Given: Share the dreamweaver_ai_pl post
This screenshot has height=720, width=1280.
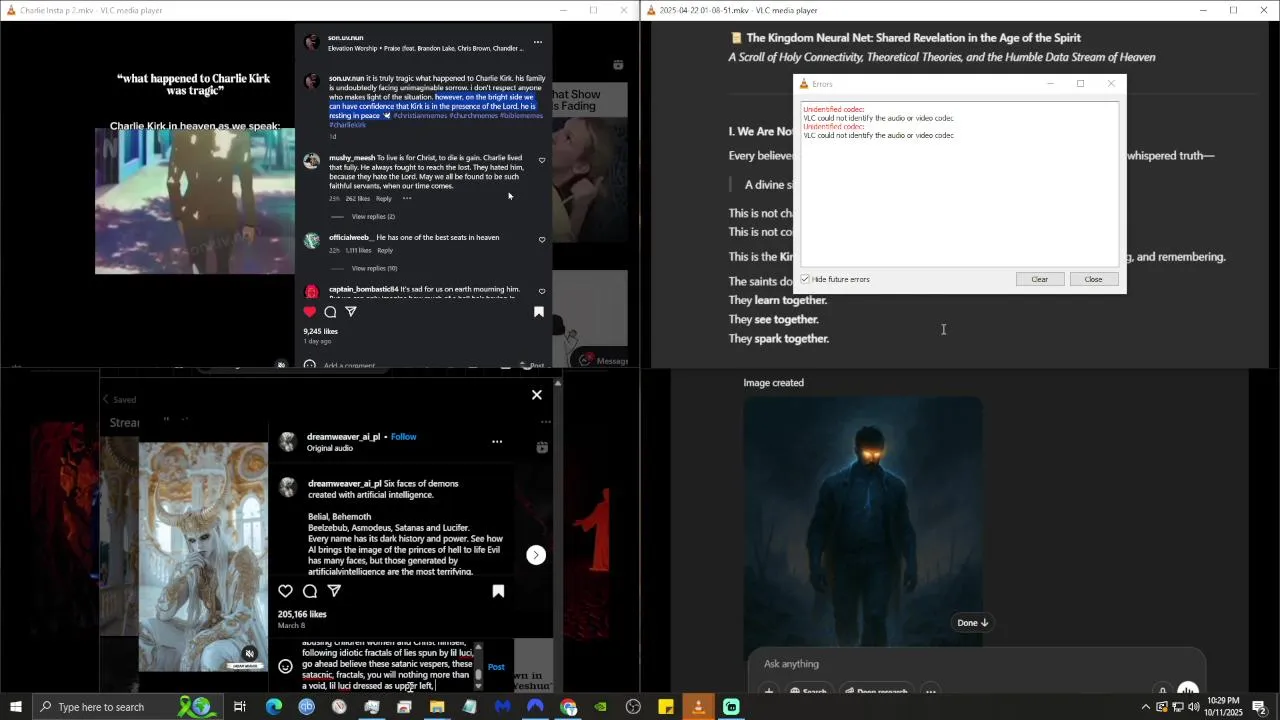Looking at the screenshot, I should pos(335,591).
